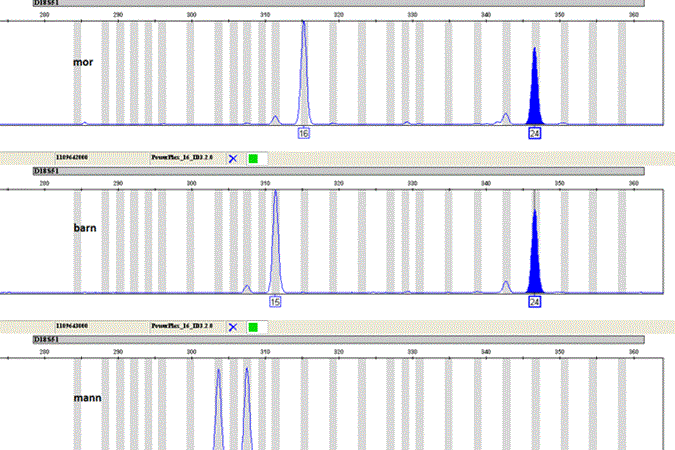
Task: Select allele label 24 under mor plot
Action: click(535, 133)
